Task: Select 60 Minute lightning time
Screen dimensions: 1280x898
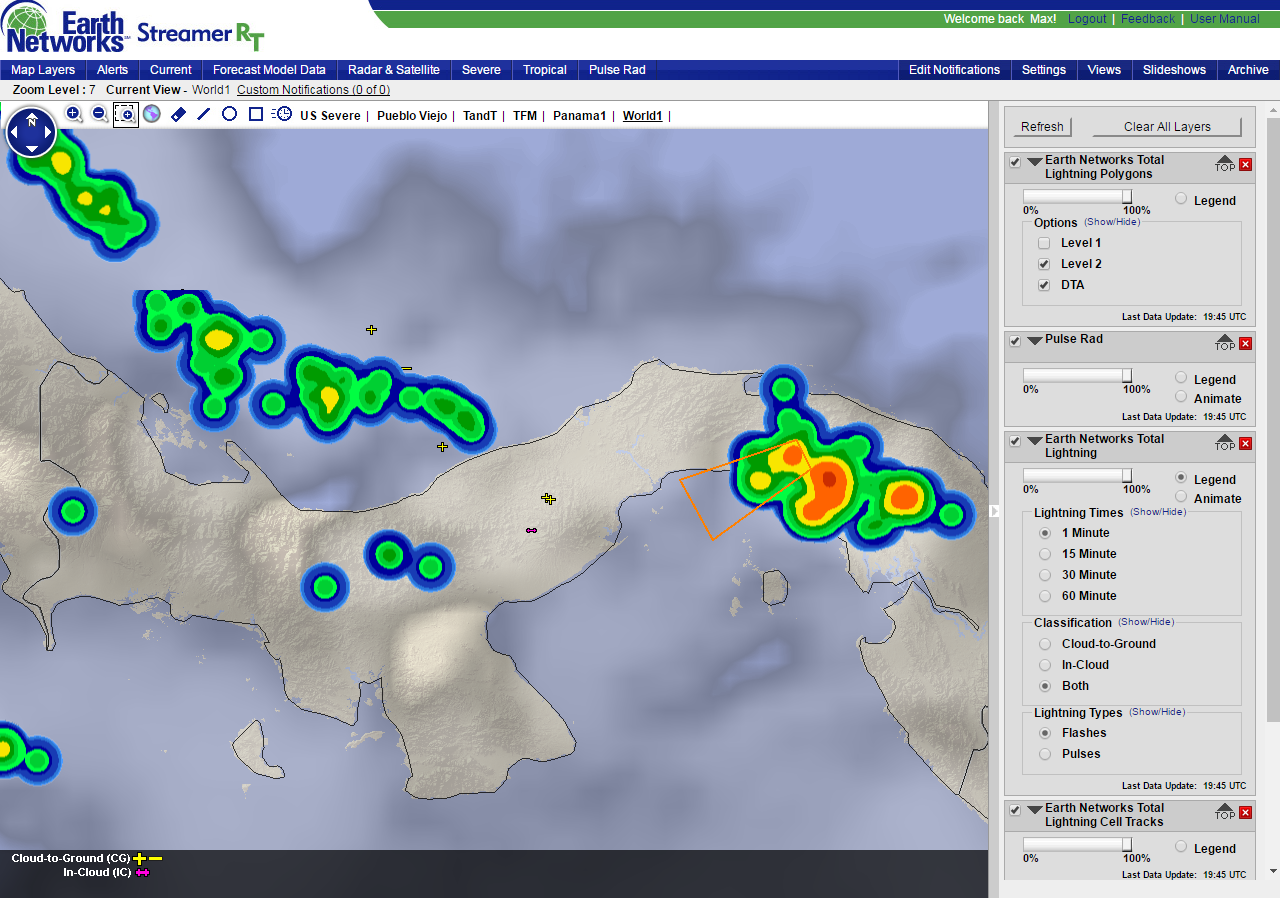Action: click(x=1045, y=596)
